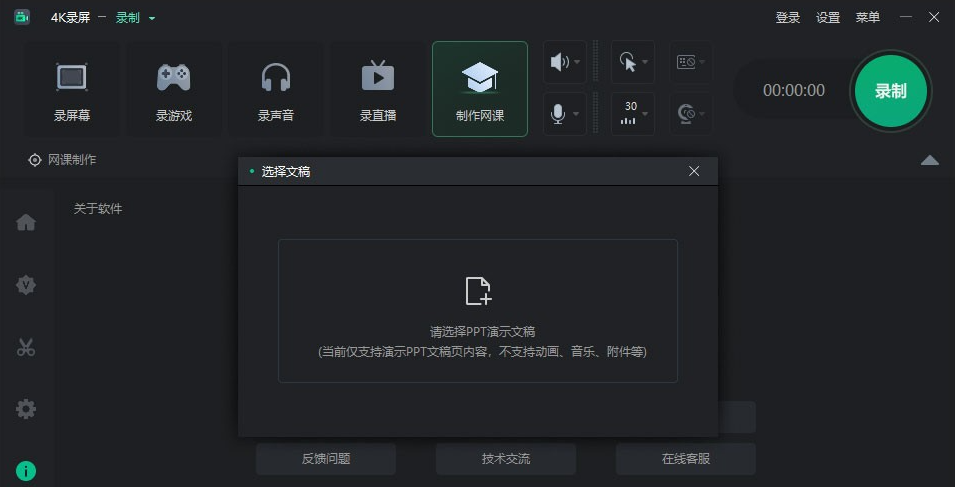Viewport: 955px width, 487px height.
Task: Click the VIP badge icon in sidebar
Action: click(26, 285)
